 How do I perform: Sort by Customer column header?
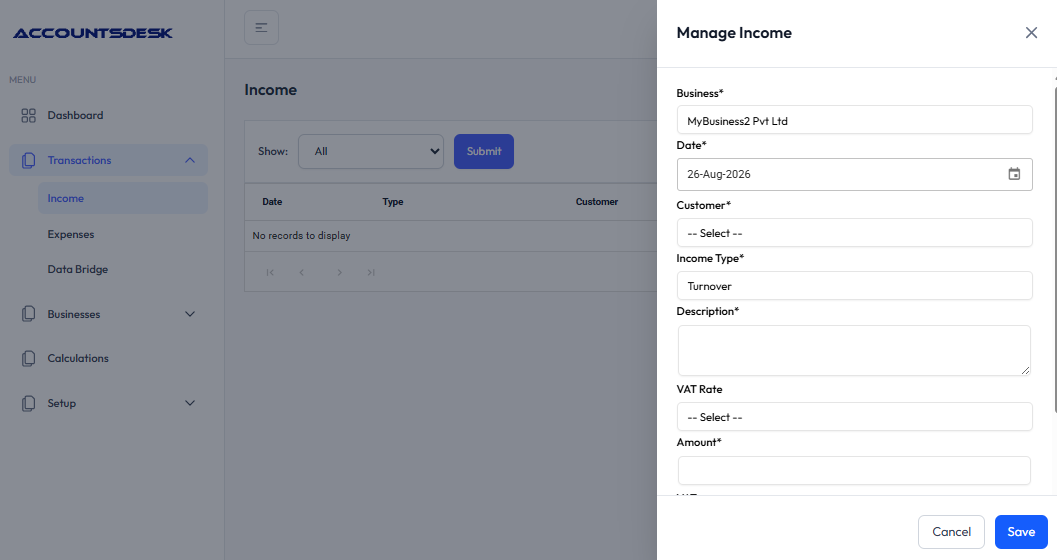point(597,201)
